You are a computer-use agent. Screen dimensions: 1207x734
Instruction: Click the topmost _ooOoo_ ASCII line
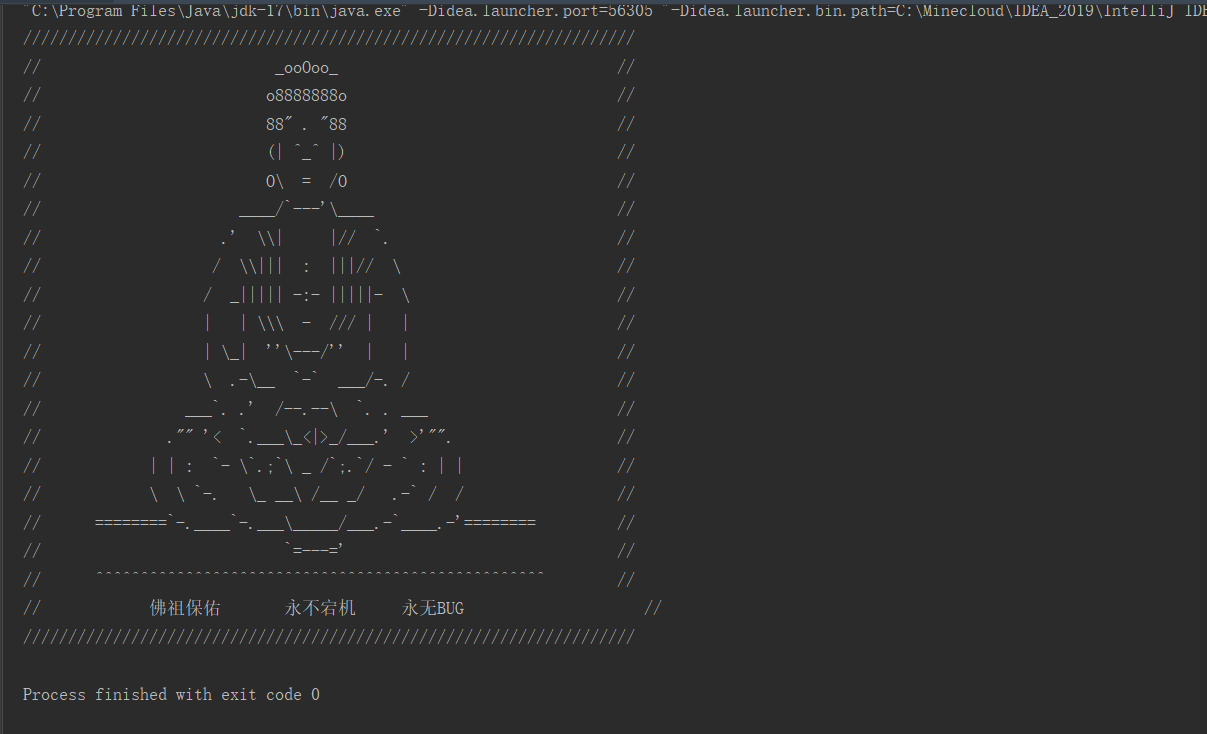[x=305, y=67]
